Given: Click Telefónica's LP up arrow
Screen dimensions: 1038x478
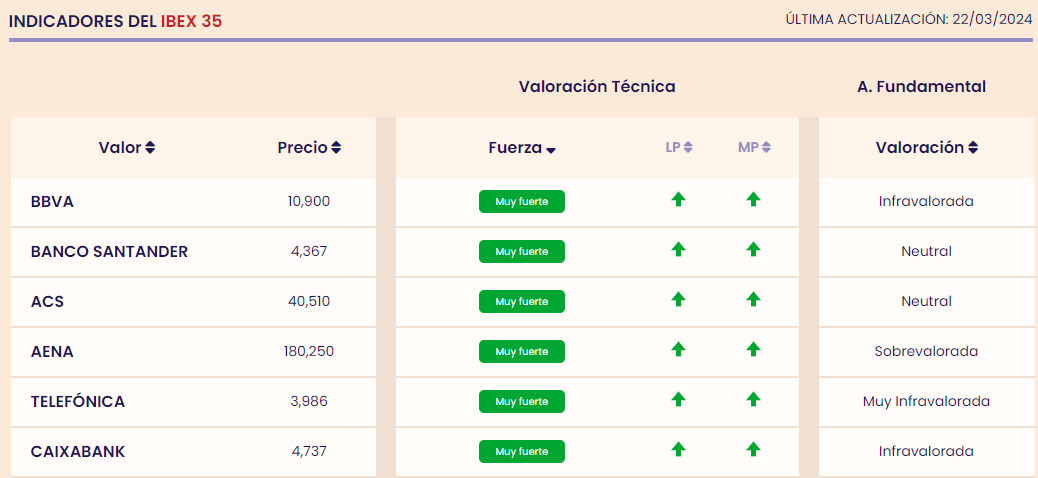Looking at the screenshot, I should click(x=678, y=400).
